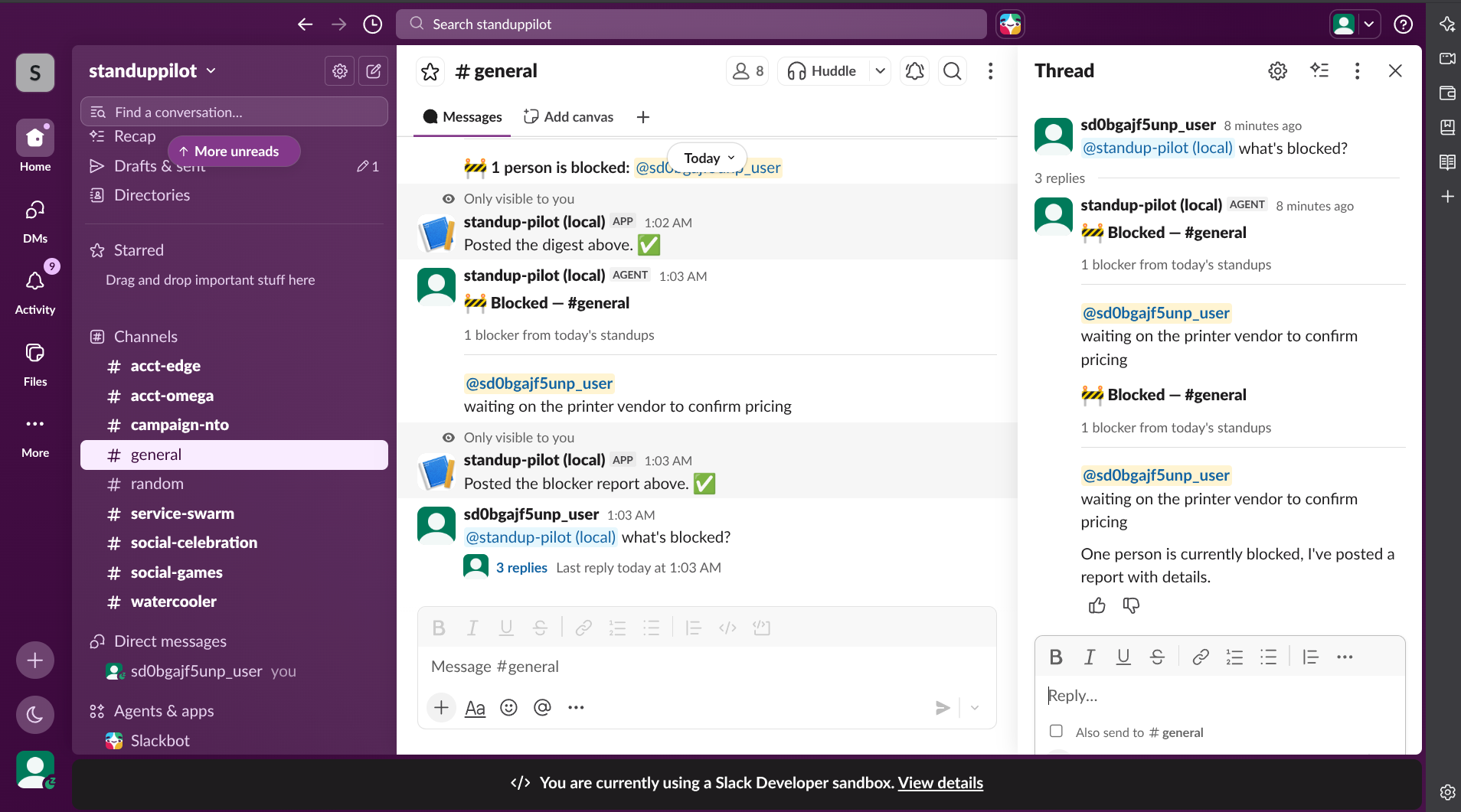Expand the standuppilot workspace menu

tap(152, 71)
